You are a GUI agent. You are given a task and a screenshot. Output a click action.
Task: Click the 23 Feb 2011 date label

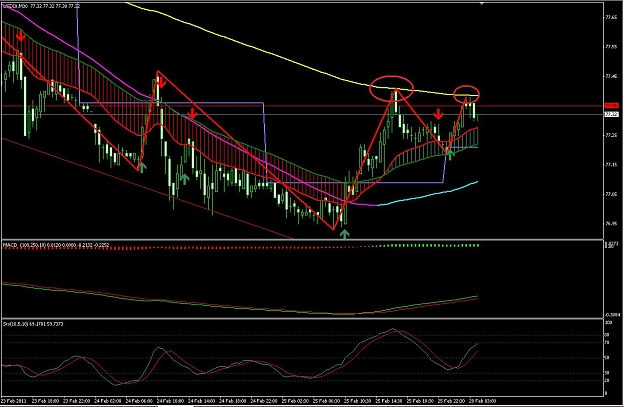[13, 401]
